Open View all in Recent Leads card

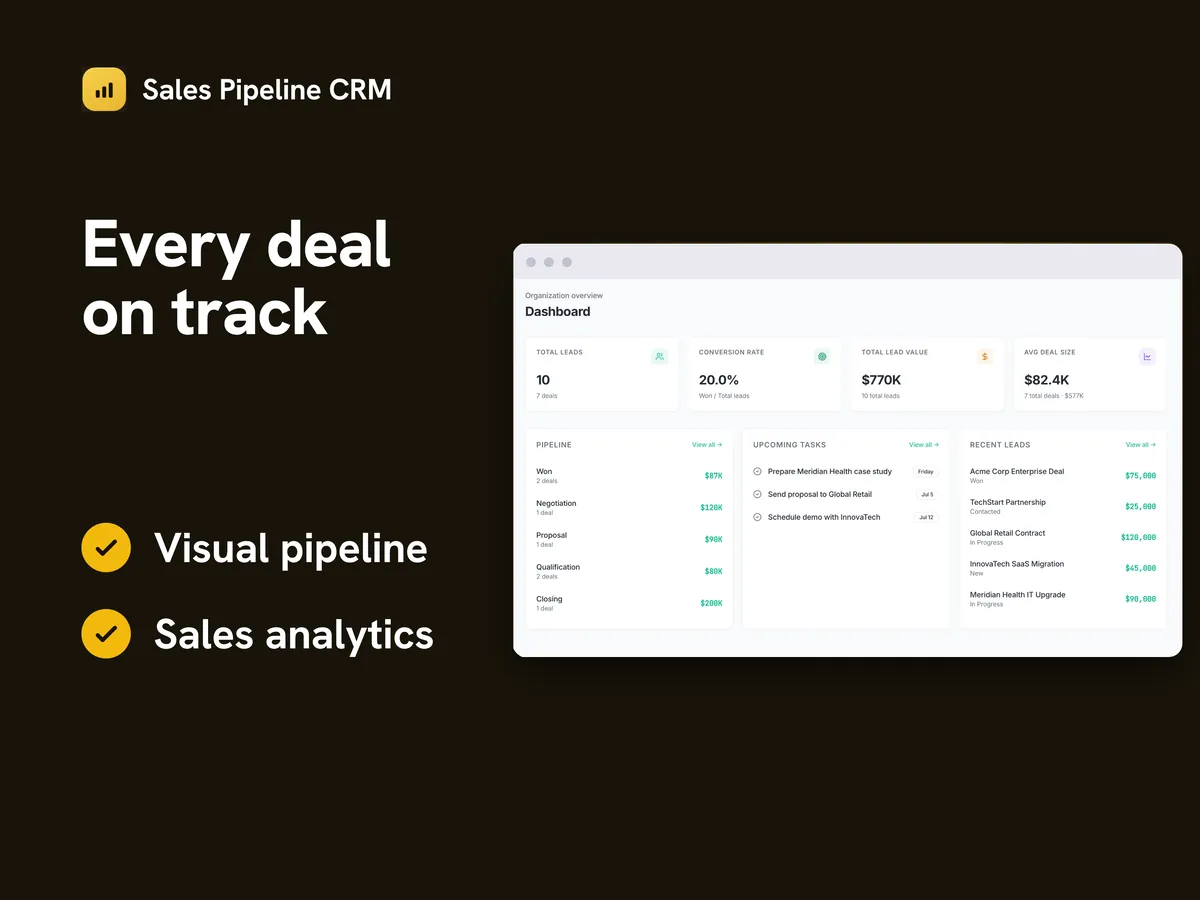click(1141, 445)
